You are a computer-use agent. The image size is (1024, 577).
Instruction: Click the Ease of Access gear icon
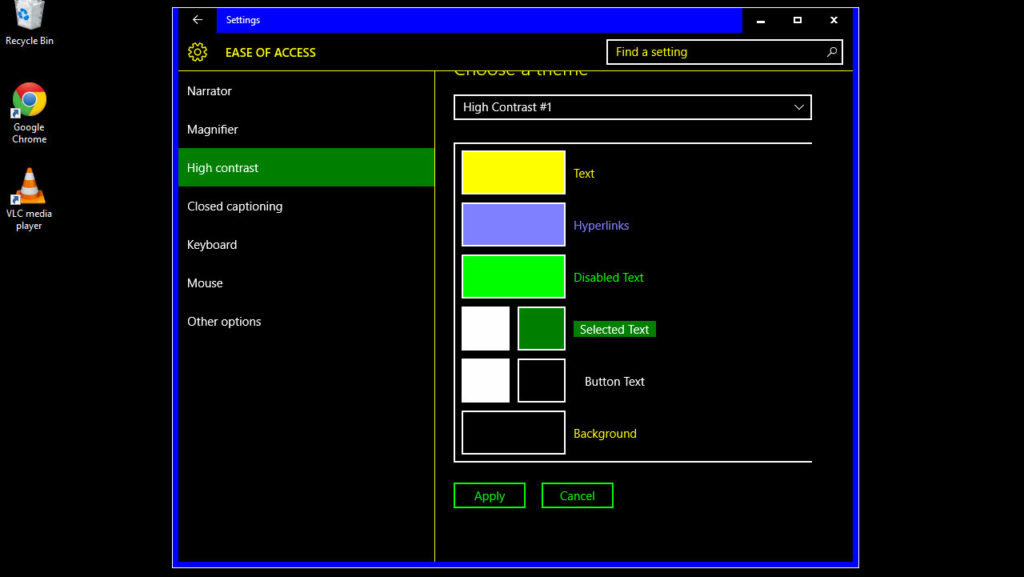(198, 51)
